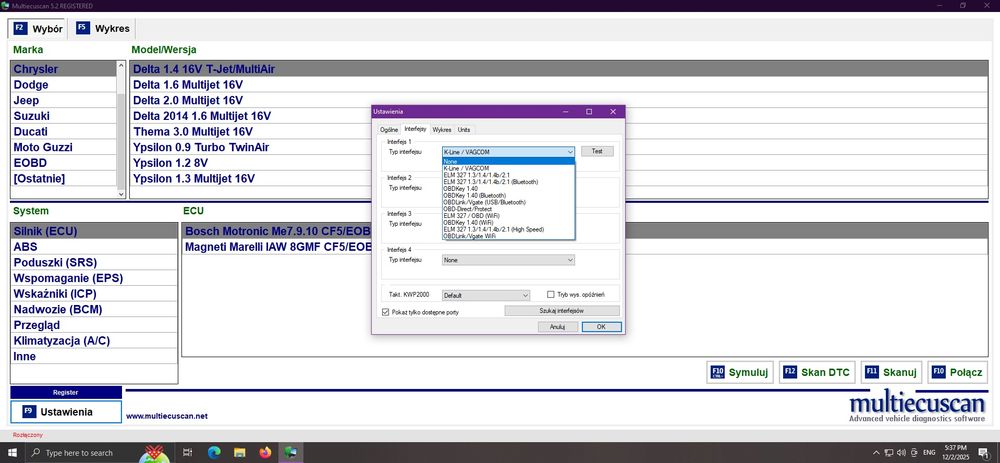Viewport: 1000px width, 463px height.
Task: Click the Register button
Action: [66, 392]
